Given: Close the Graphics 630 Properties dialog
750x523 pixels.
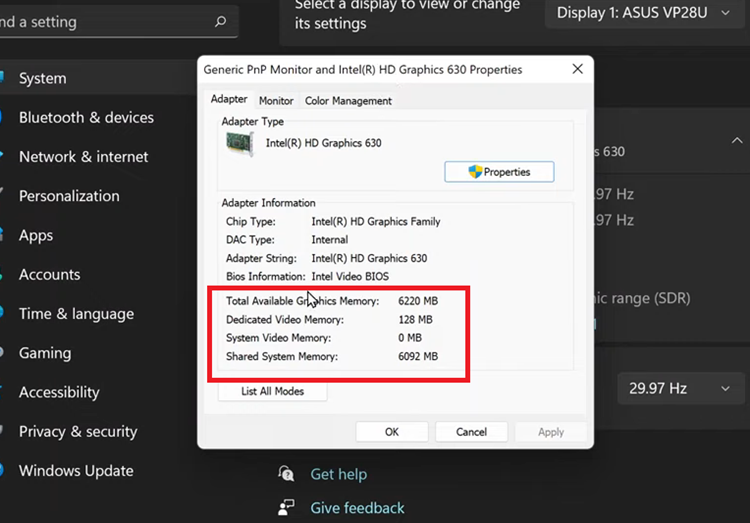Looking at the screenshot, I should pyautogui.click(x=577, y=69).
